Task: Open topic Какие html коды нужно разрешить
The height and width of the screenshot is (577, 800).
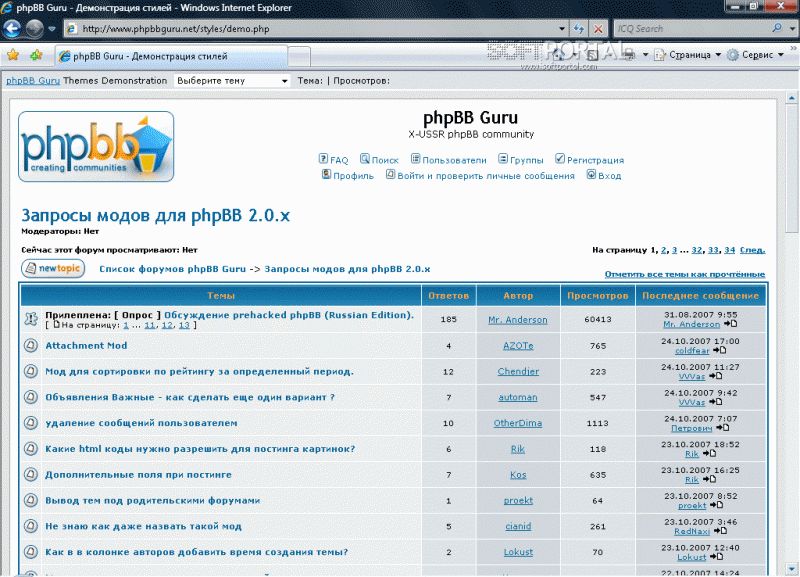Action: 200,449
